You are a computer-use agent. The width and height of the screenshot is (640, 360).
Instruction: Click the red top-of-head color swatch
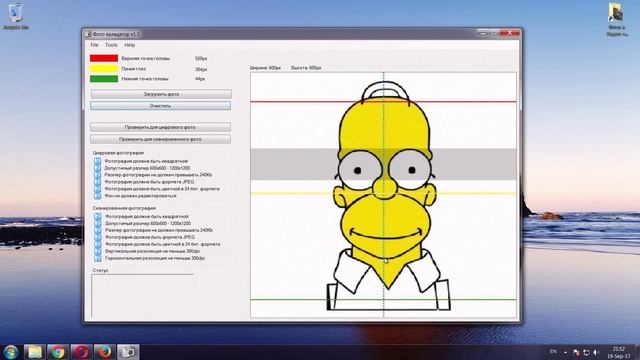pos(104,58)
